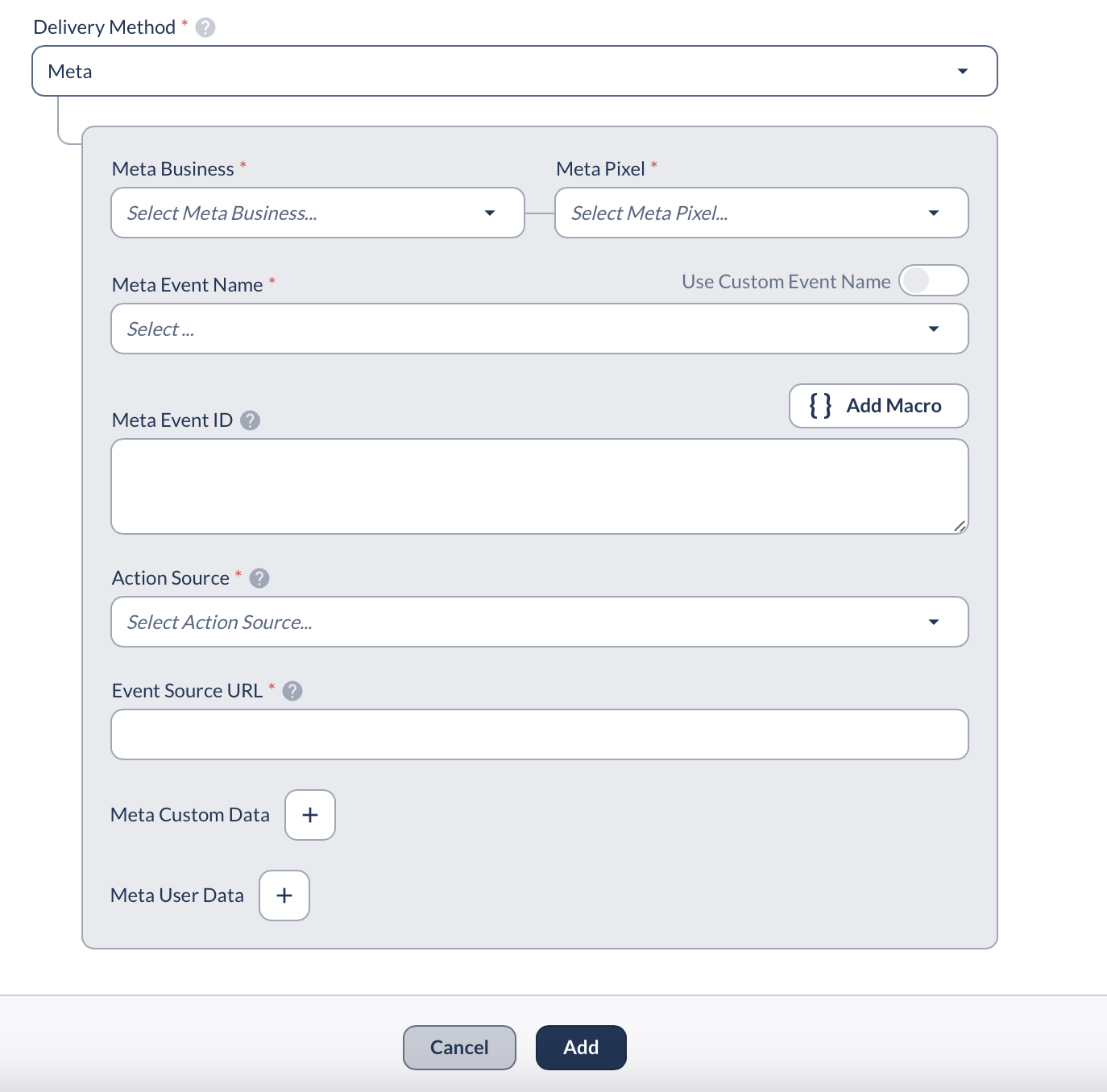Click the Meta Event ID help icon
1107x1092 pixels.
click(x=251, y=420)
